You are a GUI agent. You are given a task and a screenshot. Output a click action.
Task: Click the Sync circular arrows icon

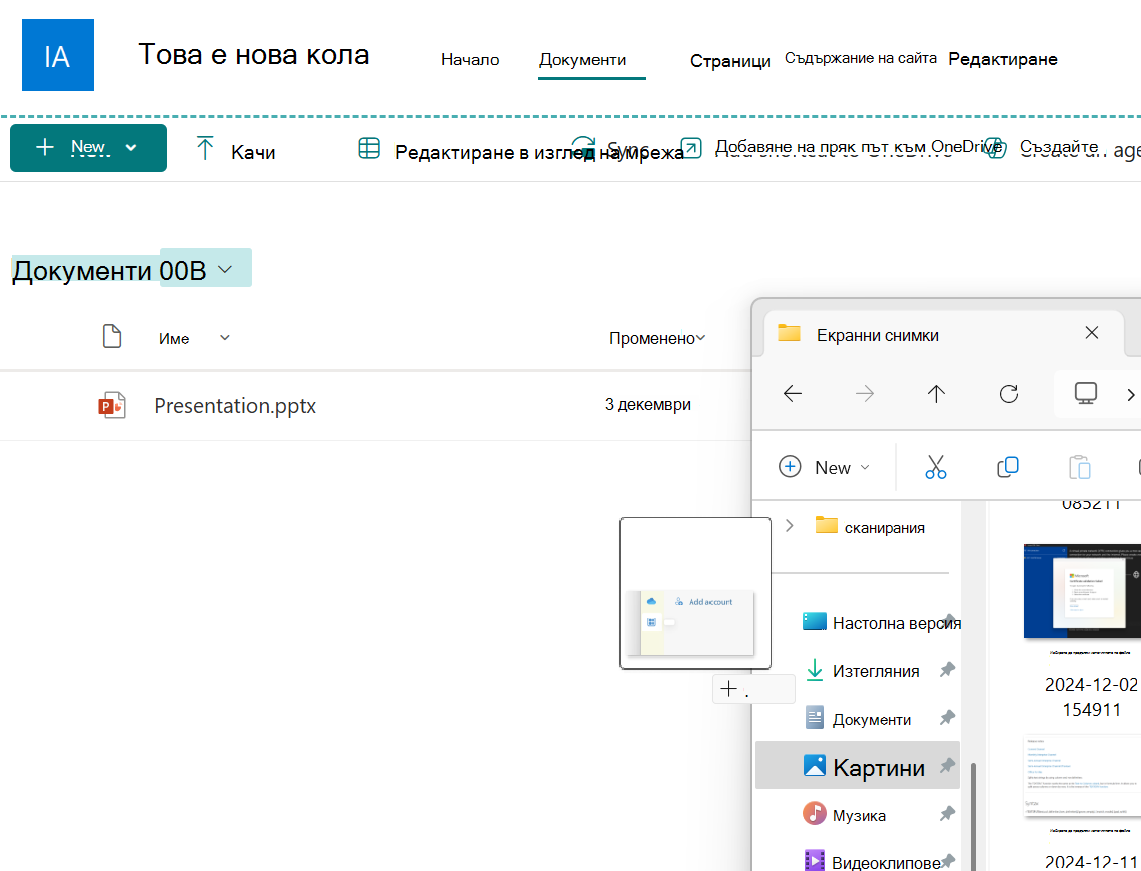click(583, 148)
